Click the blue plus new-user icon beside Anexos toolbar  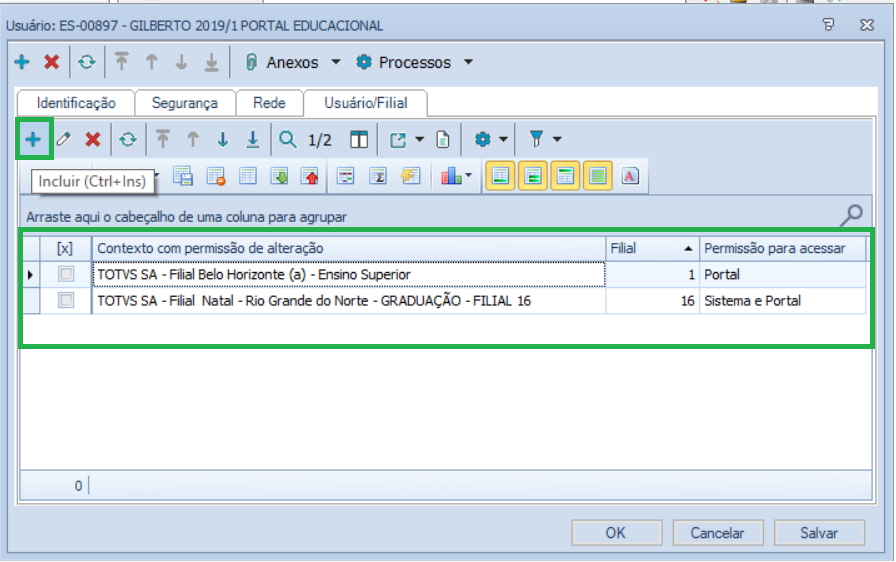pyautogui.click(x=22, y=62)
